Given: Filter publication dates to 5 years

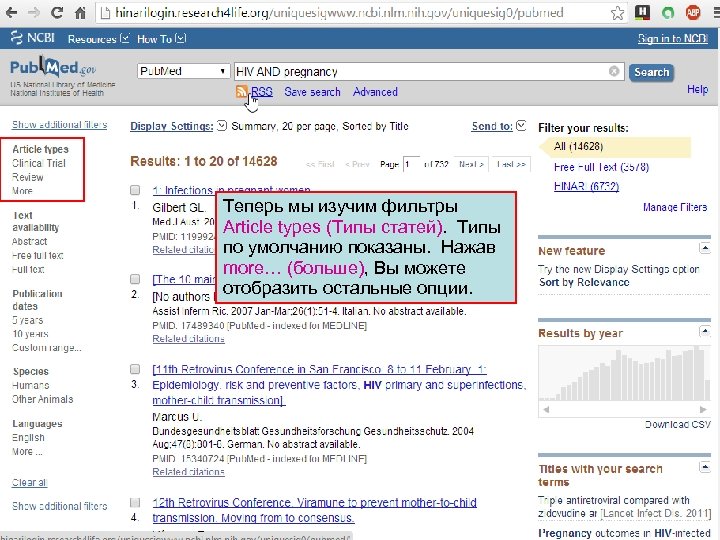Looking at the screenshot, I should point(28,320).
